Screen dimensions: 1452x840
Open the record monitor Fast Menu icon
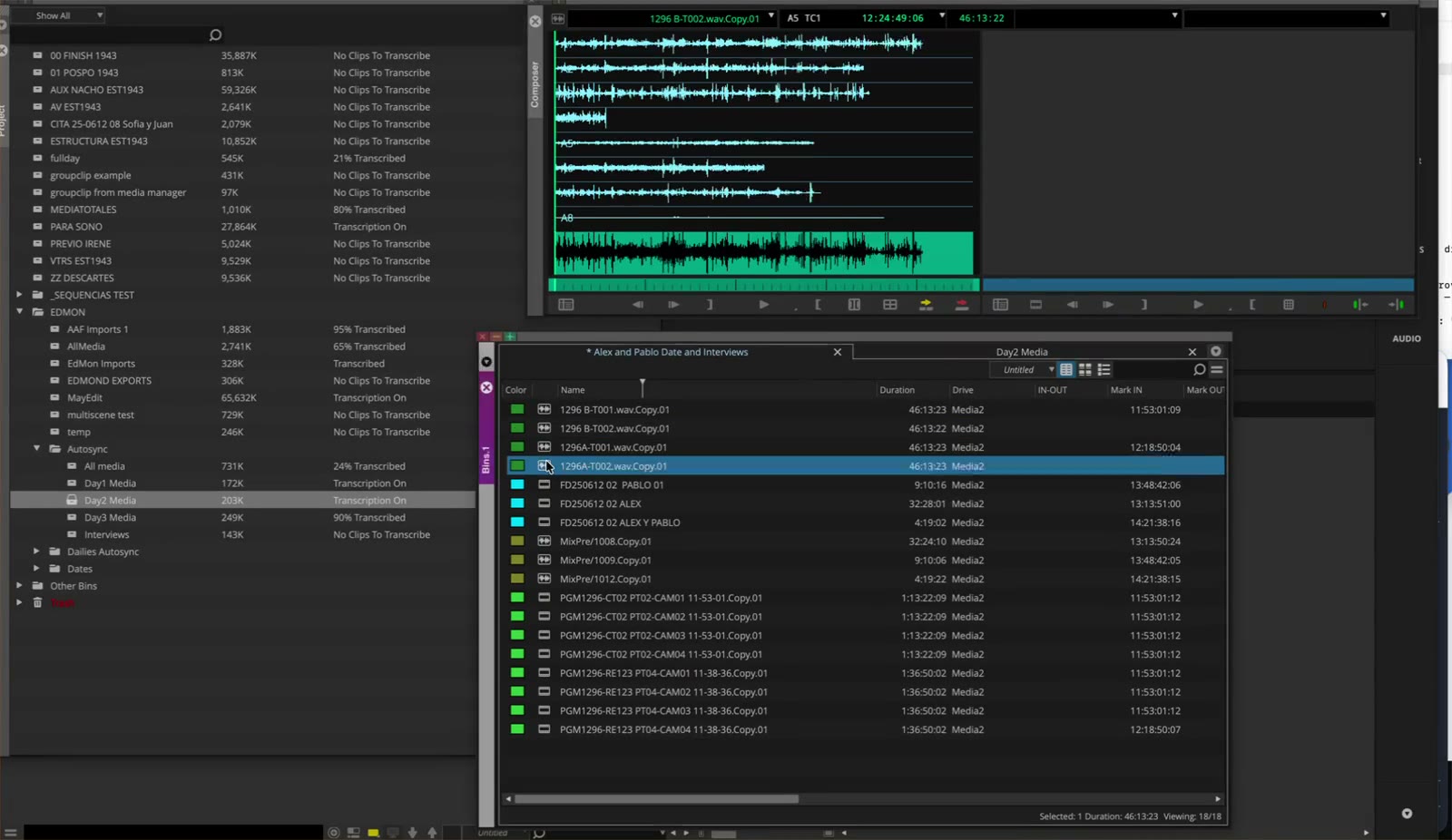[1000, 305]
